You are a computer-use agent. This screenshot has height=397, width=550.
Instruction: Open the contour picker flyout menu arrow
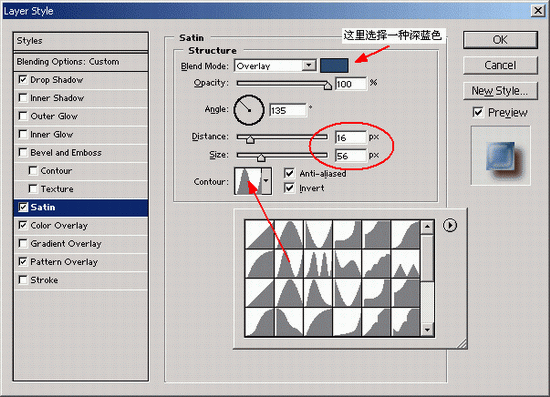pos(450,225)
